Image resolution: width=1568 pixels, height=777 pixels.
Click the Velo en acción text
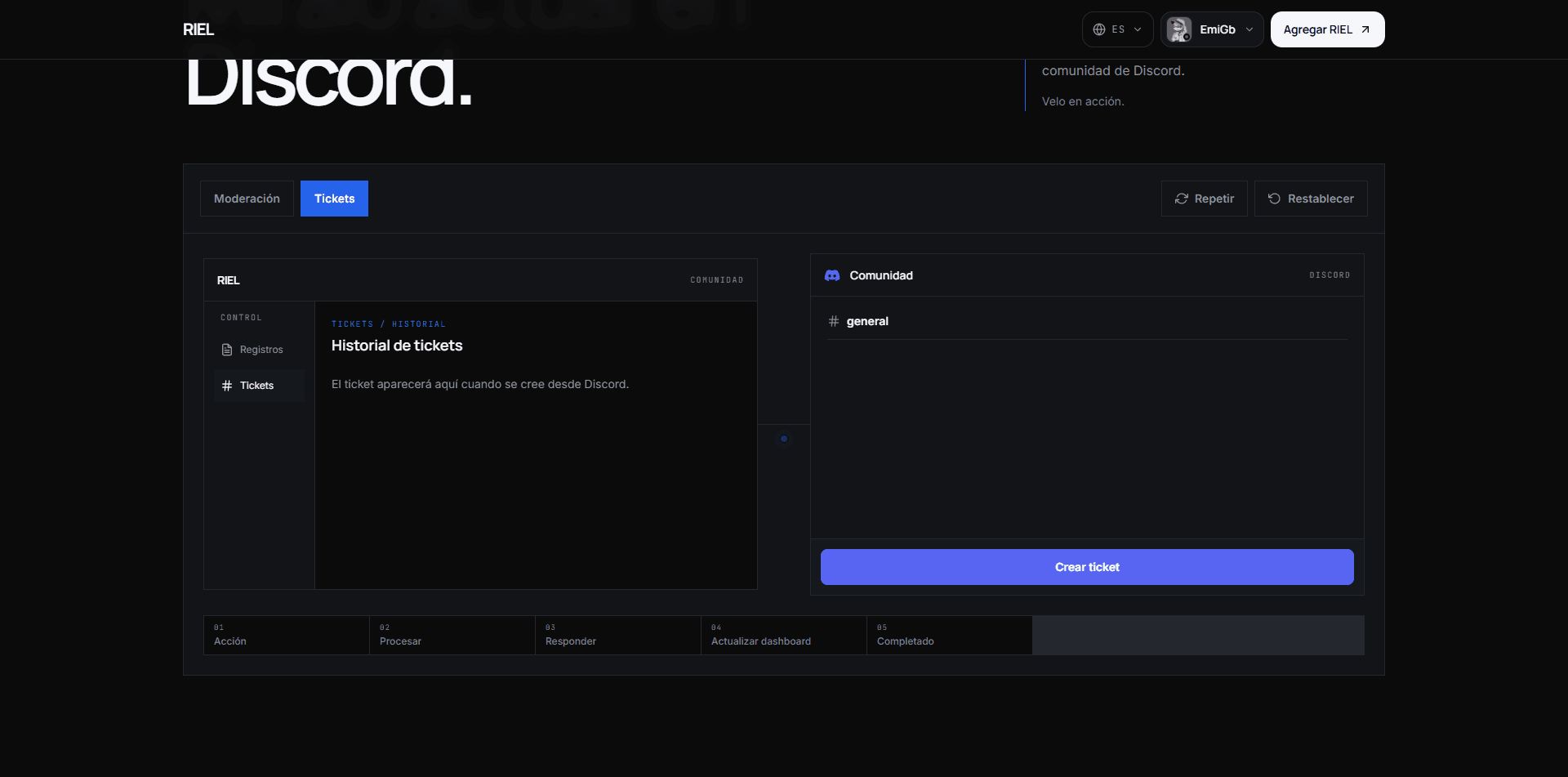click(x=1083, y=101)
